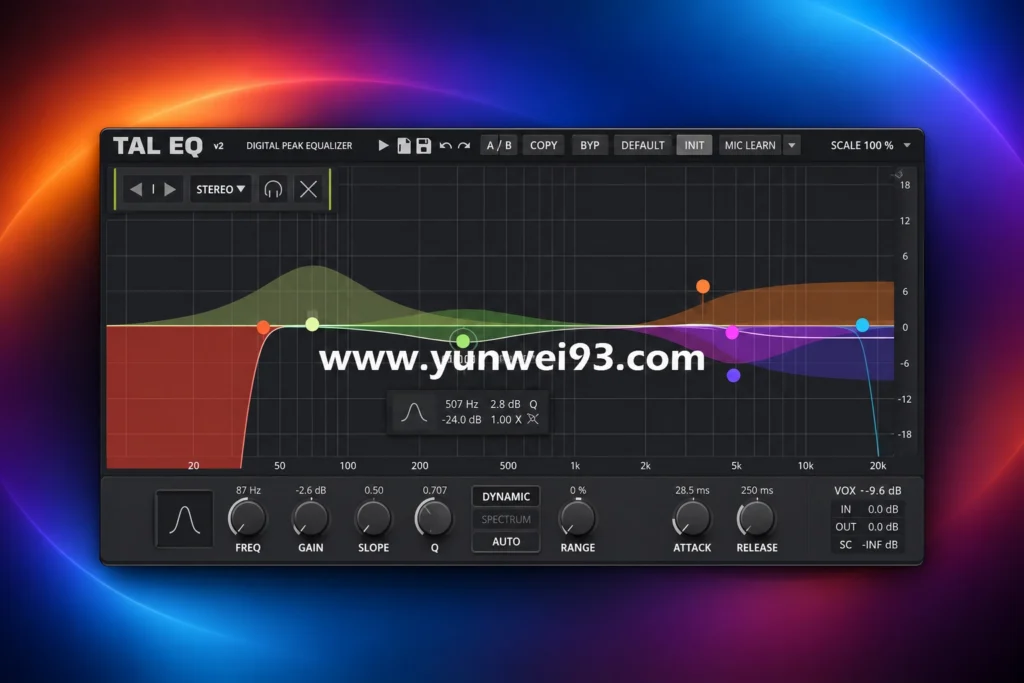Click the crossed-out icon in the band popup
The image size is (1024, 683).
(533, 419)
